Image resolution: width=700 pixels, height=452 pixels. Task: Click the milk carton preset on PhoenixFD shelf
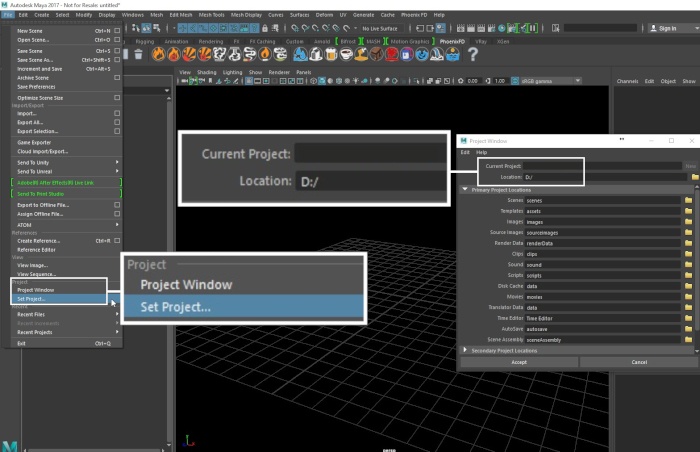(316, 54)
